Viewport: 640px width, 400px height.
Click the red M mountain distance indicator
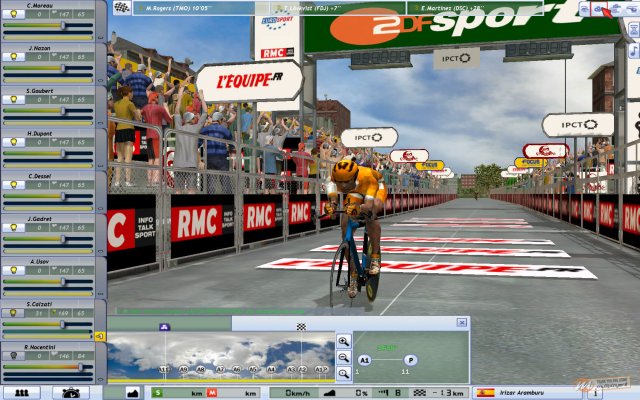point(212,393)
